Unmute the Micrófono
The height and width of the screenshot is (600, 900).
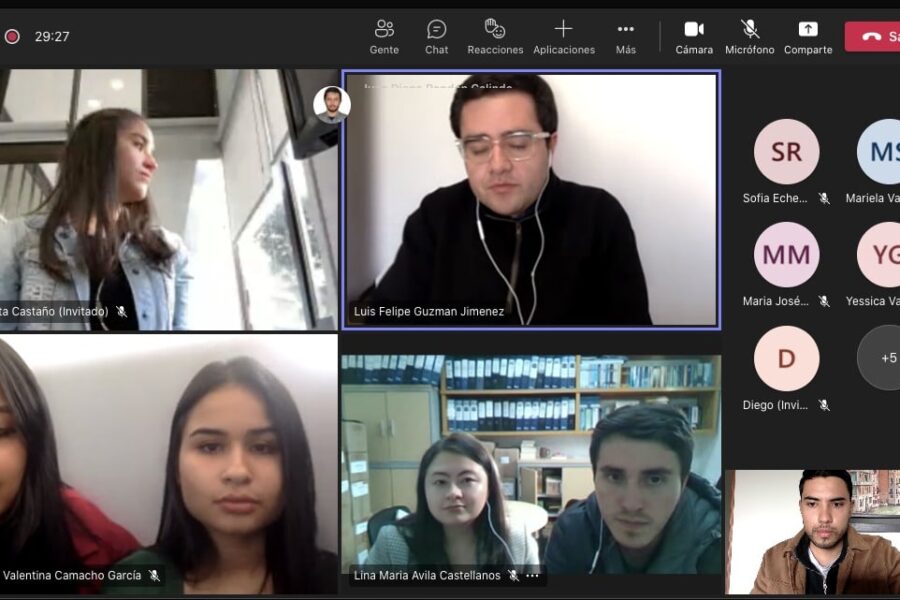pyautogui.click(x=749, y=37)
